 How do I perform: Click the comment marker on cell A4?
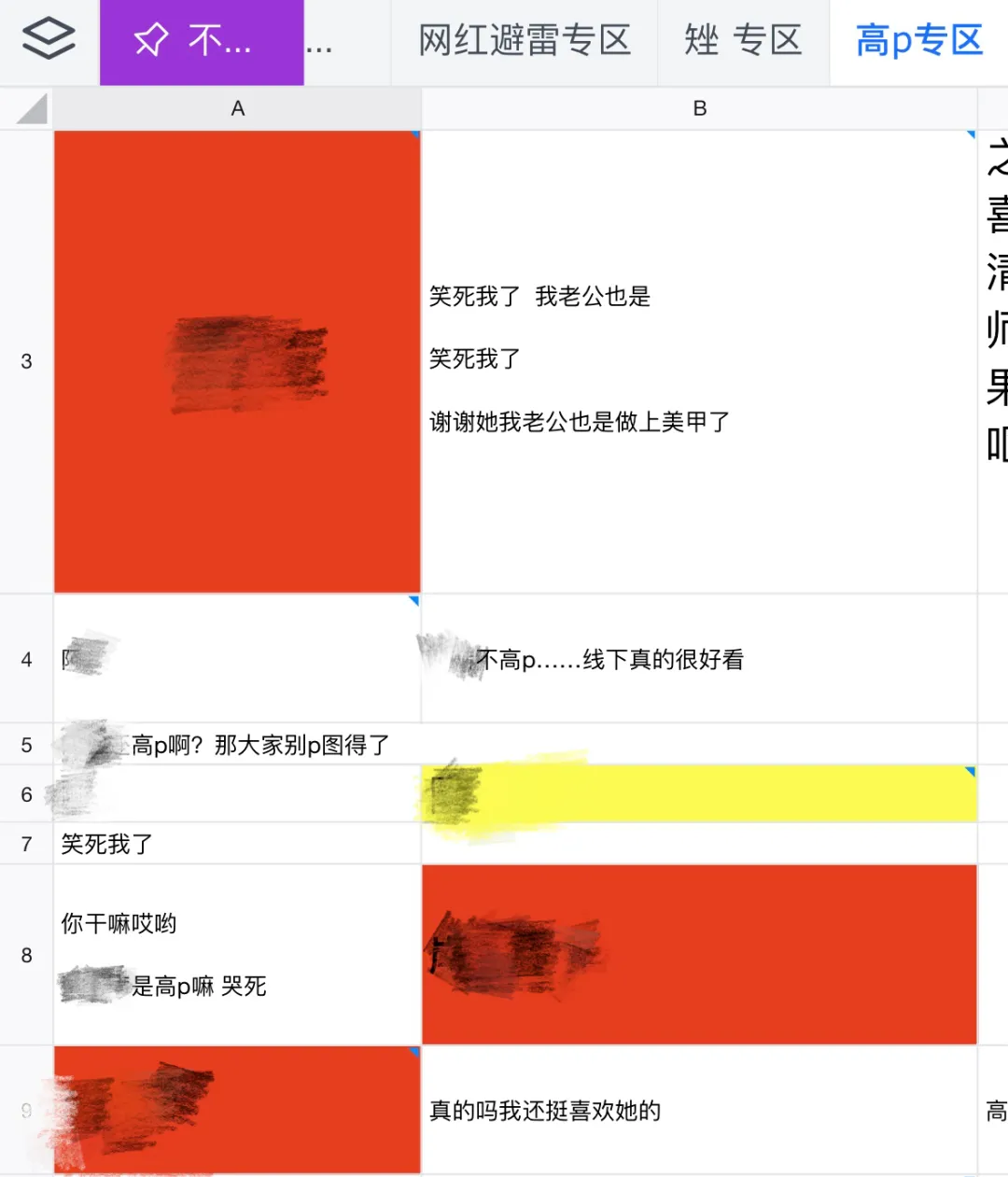(x=414, y=600)
